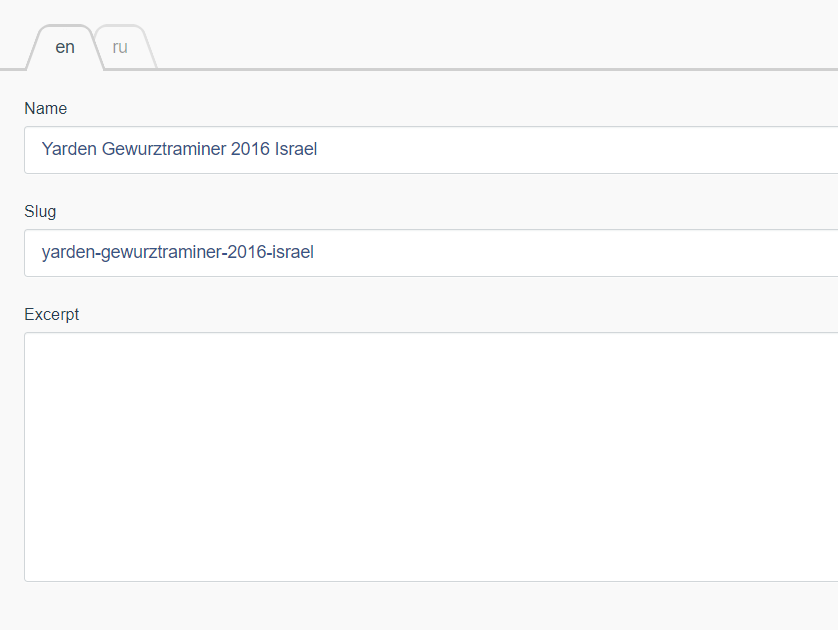Switch to the en language tab
The height and width of the screenshot is (630, 838).
pyautogui.click(x=65, y=47)
